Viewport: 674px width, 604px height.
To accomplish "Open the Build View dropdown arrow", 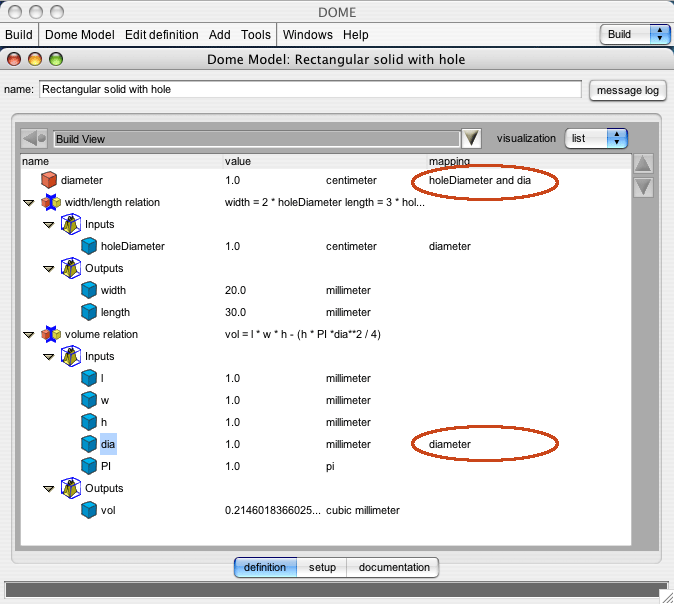I will (472, 138).
